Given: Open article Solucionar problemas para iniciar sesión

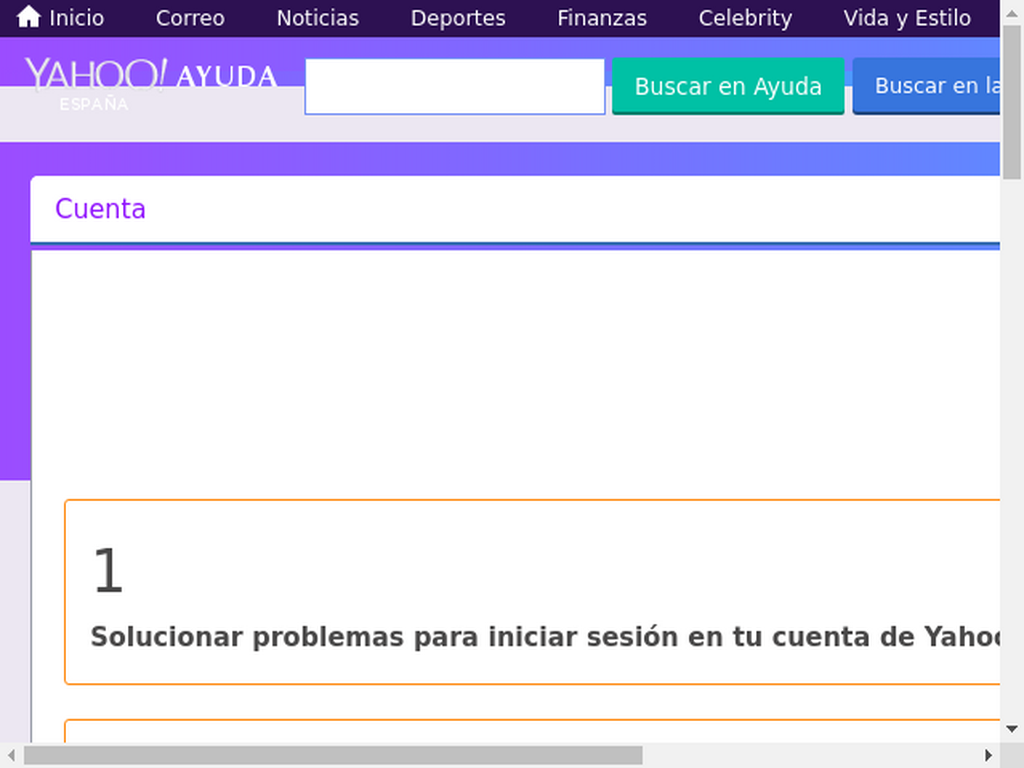Looking at the screenshot, I should (x=545, y=637).
